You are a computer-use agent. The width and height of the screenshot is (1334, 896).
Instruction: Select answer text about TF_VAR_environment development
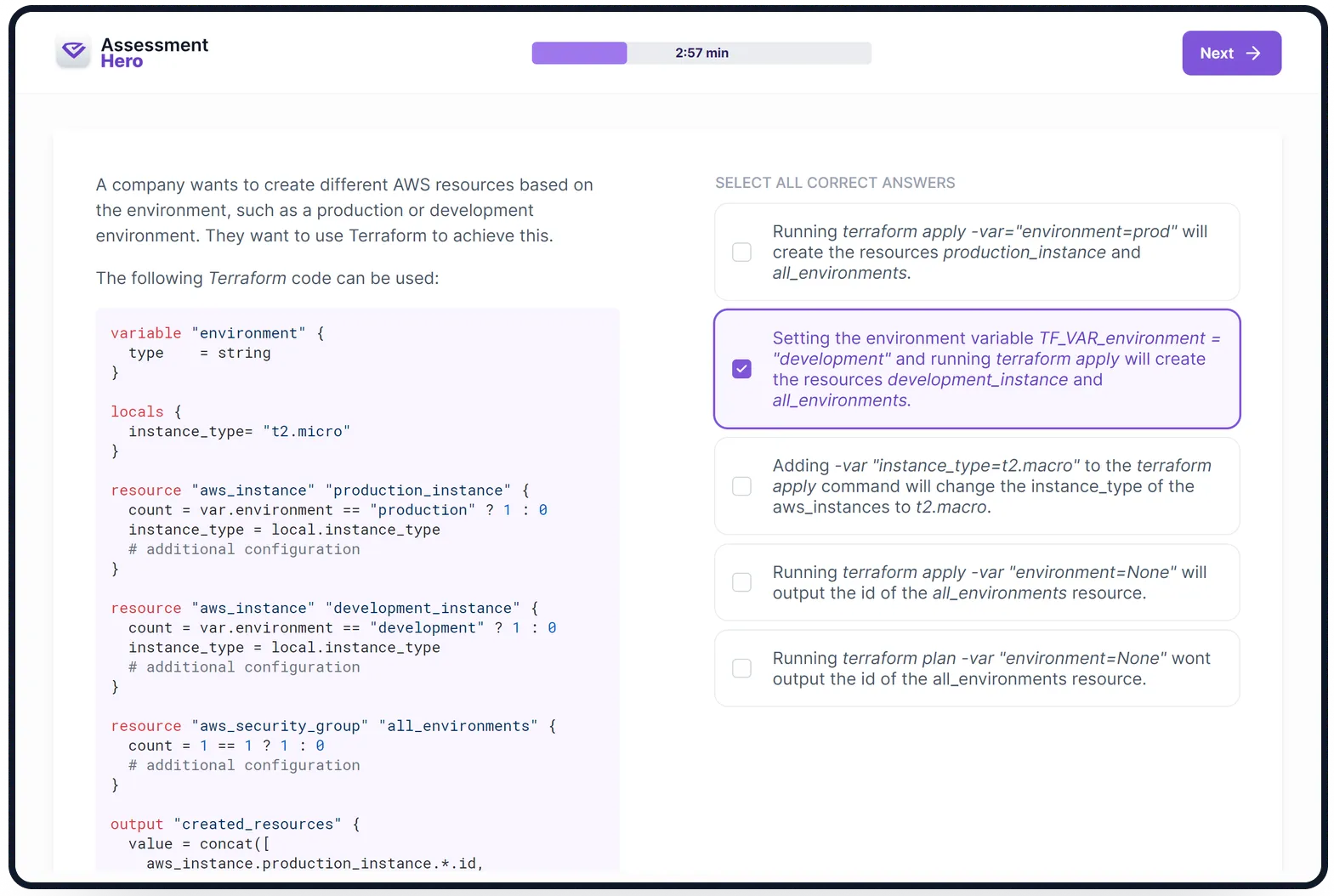pyautogui.click(x=996, y=369)
